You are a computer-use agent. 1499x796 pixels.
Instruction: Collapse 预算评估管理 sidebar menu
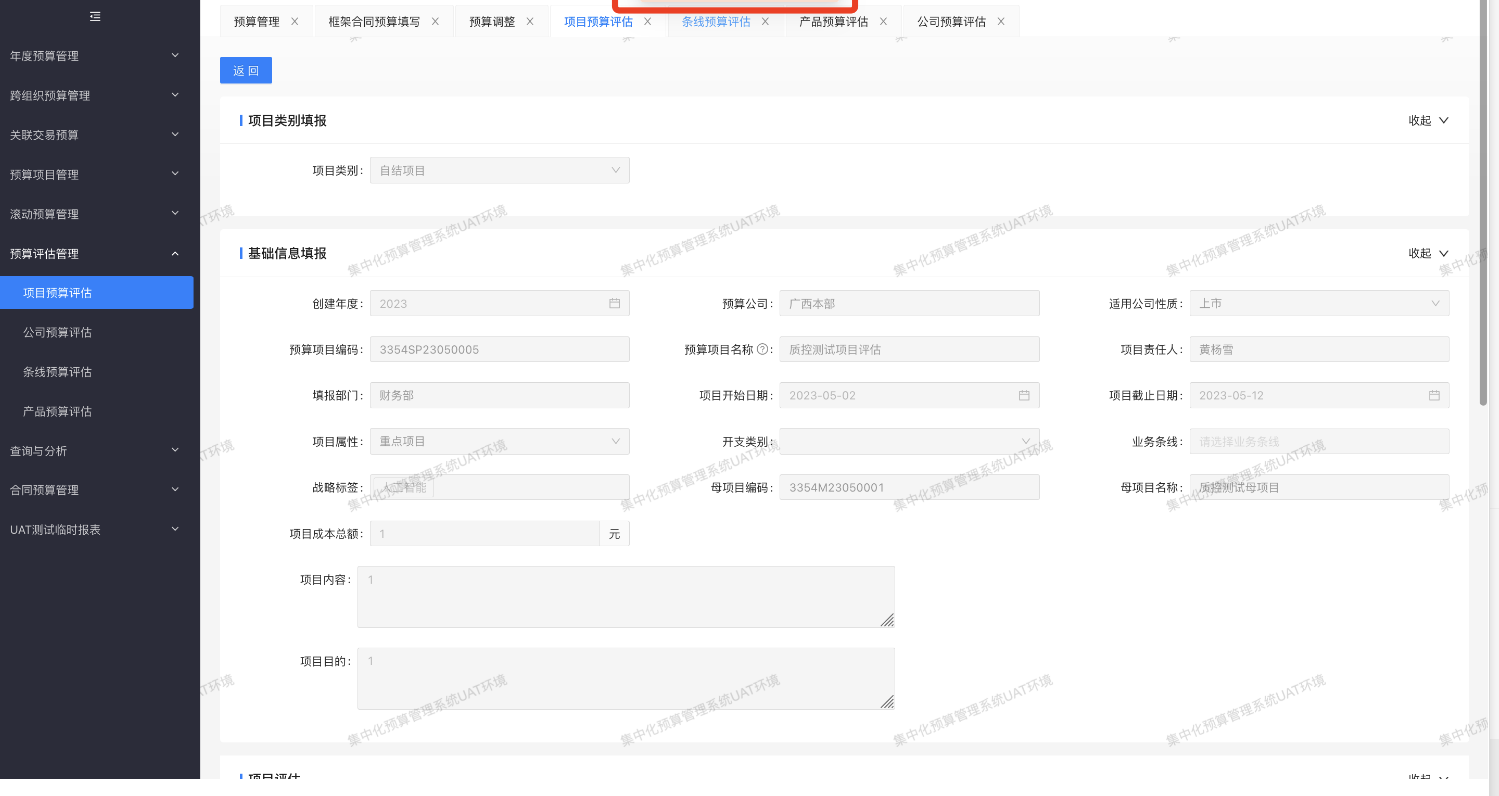(x=97, y=253)
